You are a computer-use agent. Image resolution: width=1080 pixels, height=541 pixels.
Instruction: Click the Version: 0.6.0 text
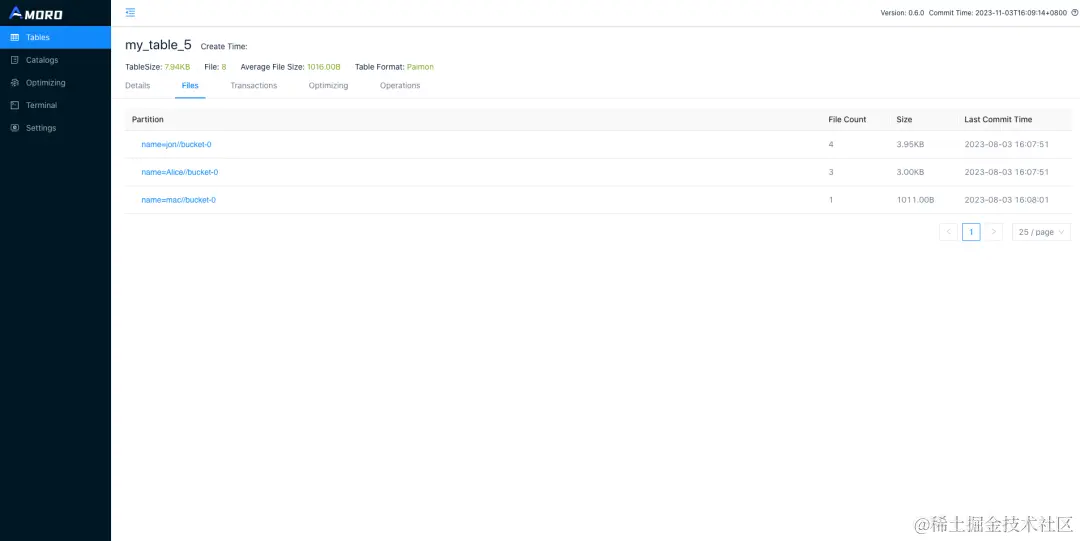[x=902, y=13]
